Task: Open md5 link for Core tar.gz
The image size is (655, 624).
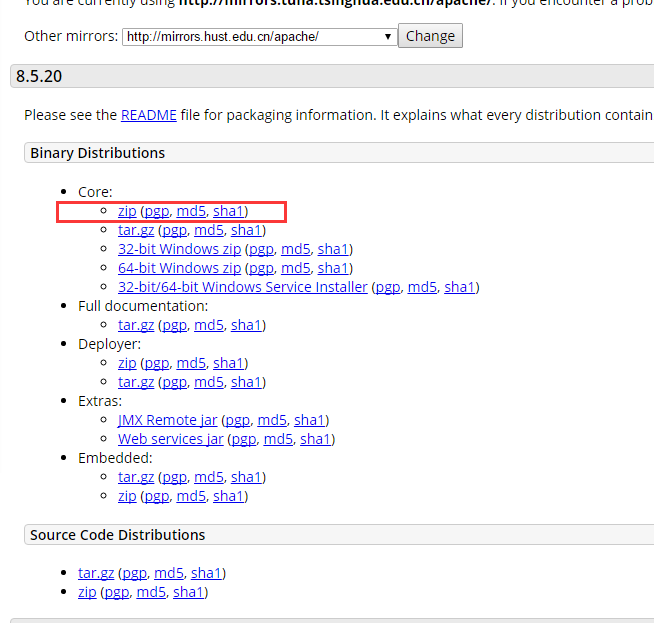Action: point(209,230)
